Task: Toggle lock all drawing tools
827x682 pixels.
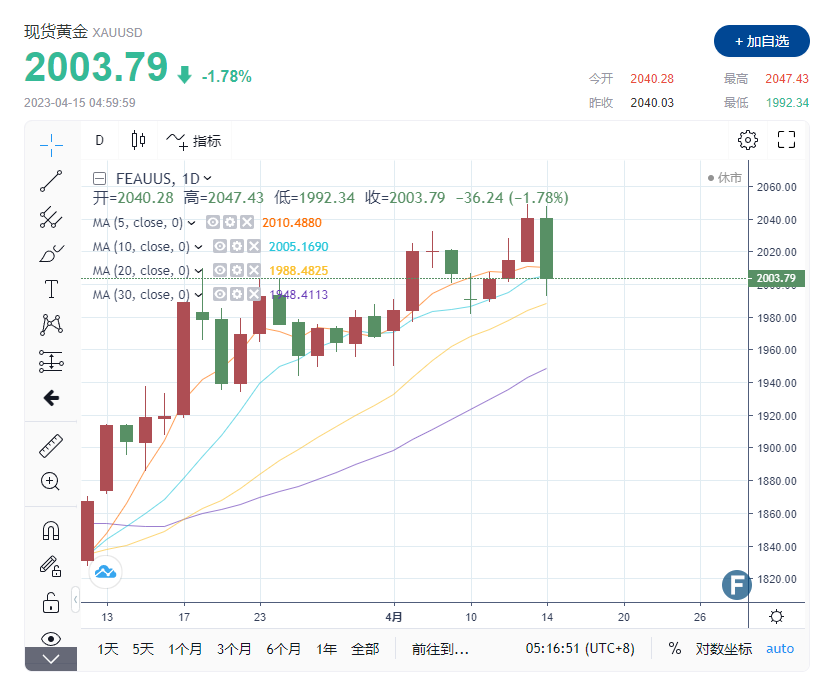Action: pos(51,602)
